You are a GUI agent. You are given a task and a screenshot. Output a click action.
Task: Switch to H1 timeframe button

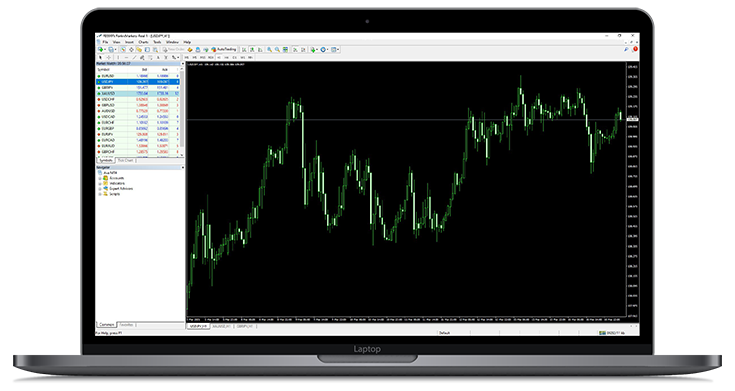pos(218,57)
